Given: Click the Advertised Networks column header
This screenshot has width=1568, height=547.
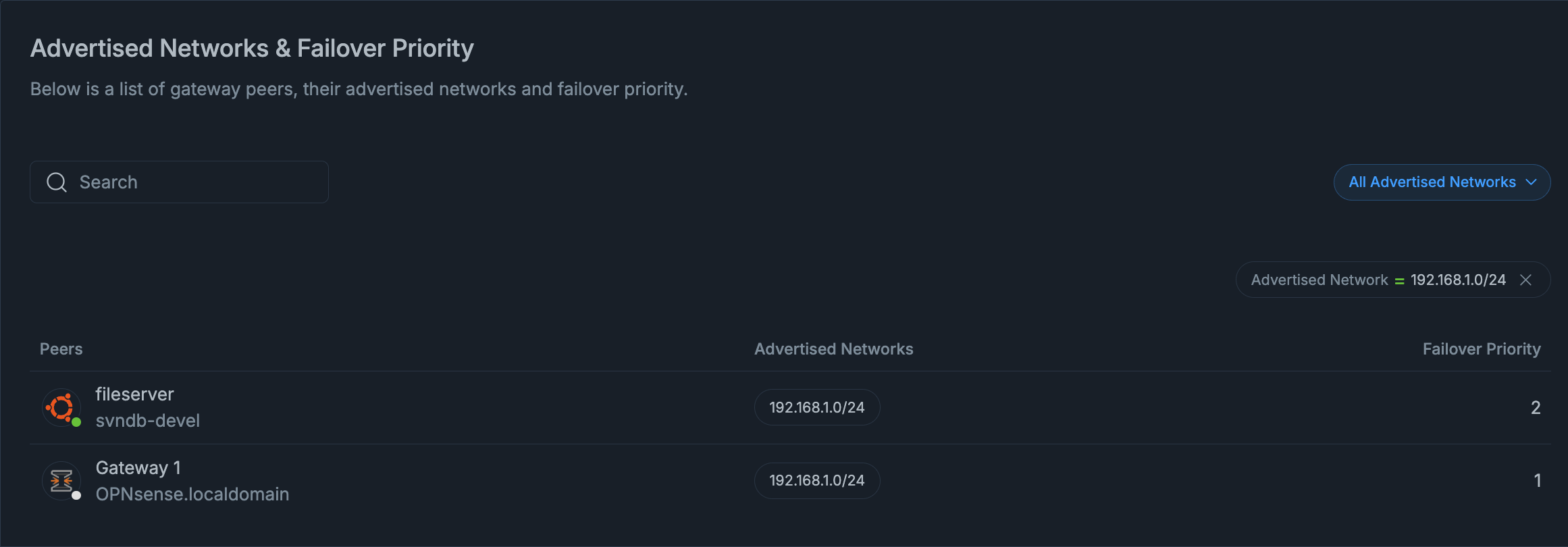Looking at the screenshot, I should click(834, 348).
